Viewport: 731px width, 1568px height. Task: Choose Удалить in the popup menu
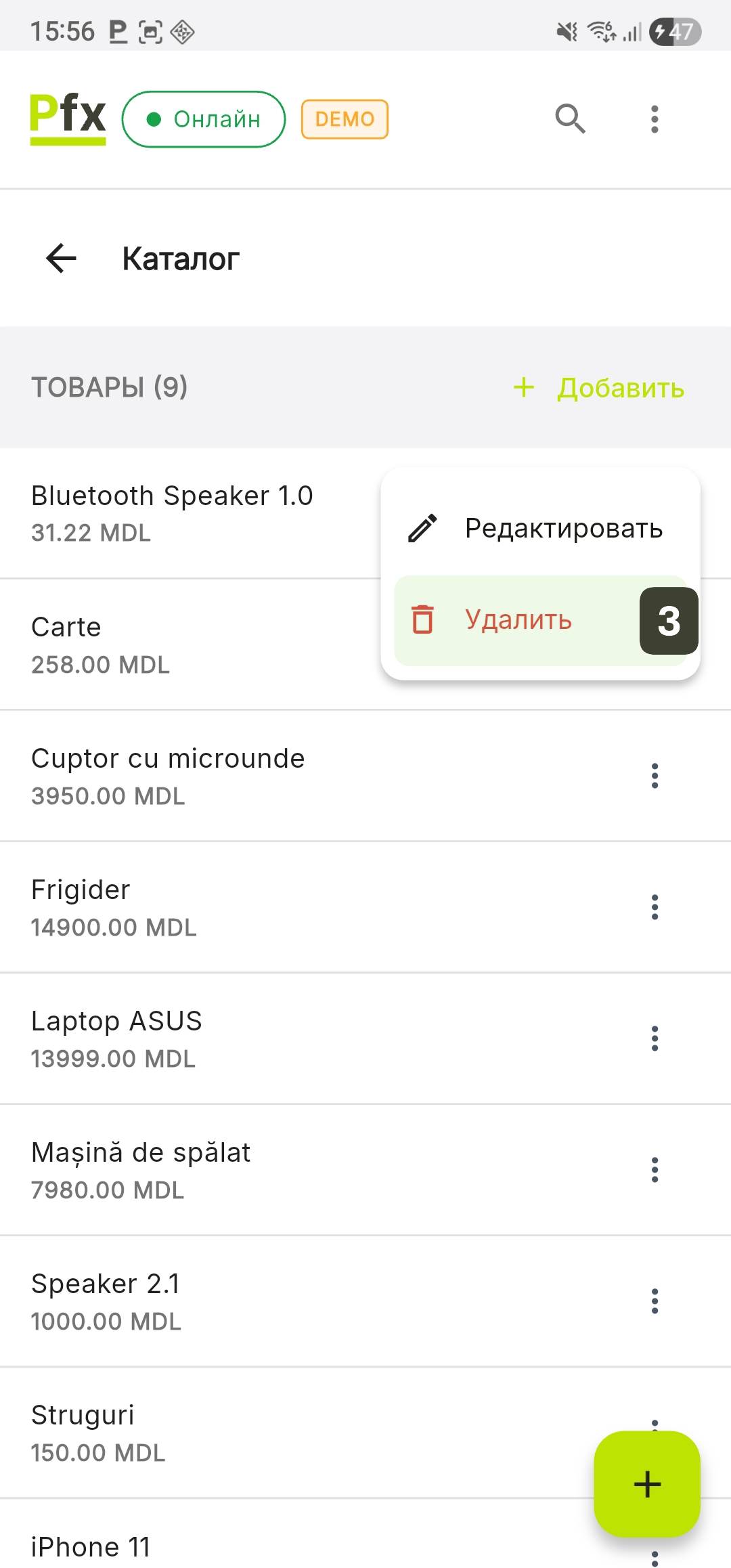pyautogui.click(x=518, y=620)
